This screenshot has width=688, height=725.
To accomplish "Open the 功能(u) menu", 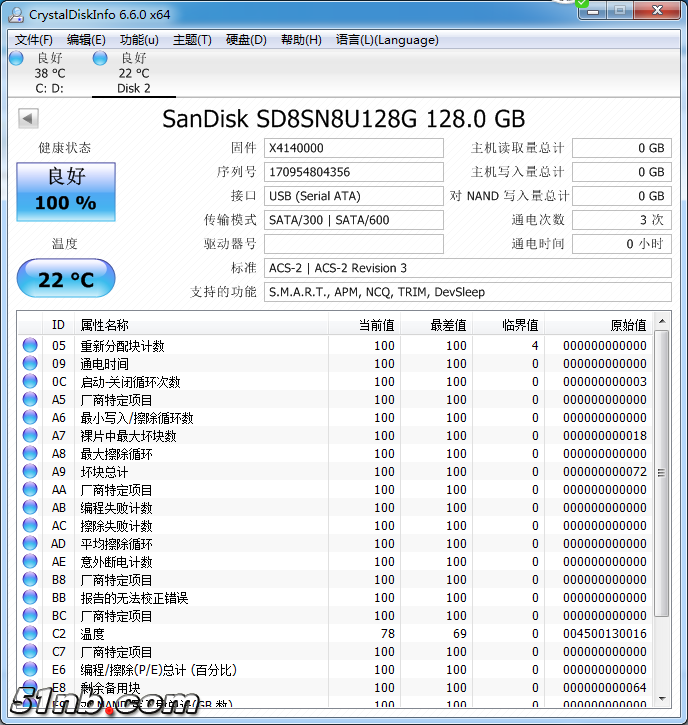I will click(x=139, y=40).
